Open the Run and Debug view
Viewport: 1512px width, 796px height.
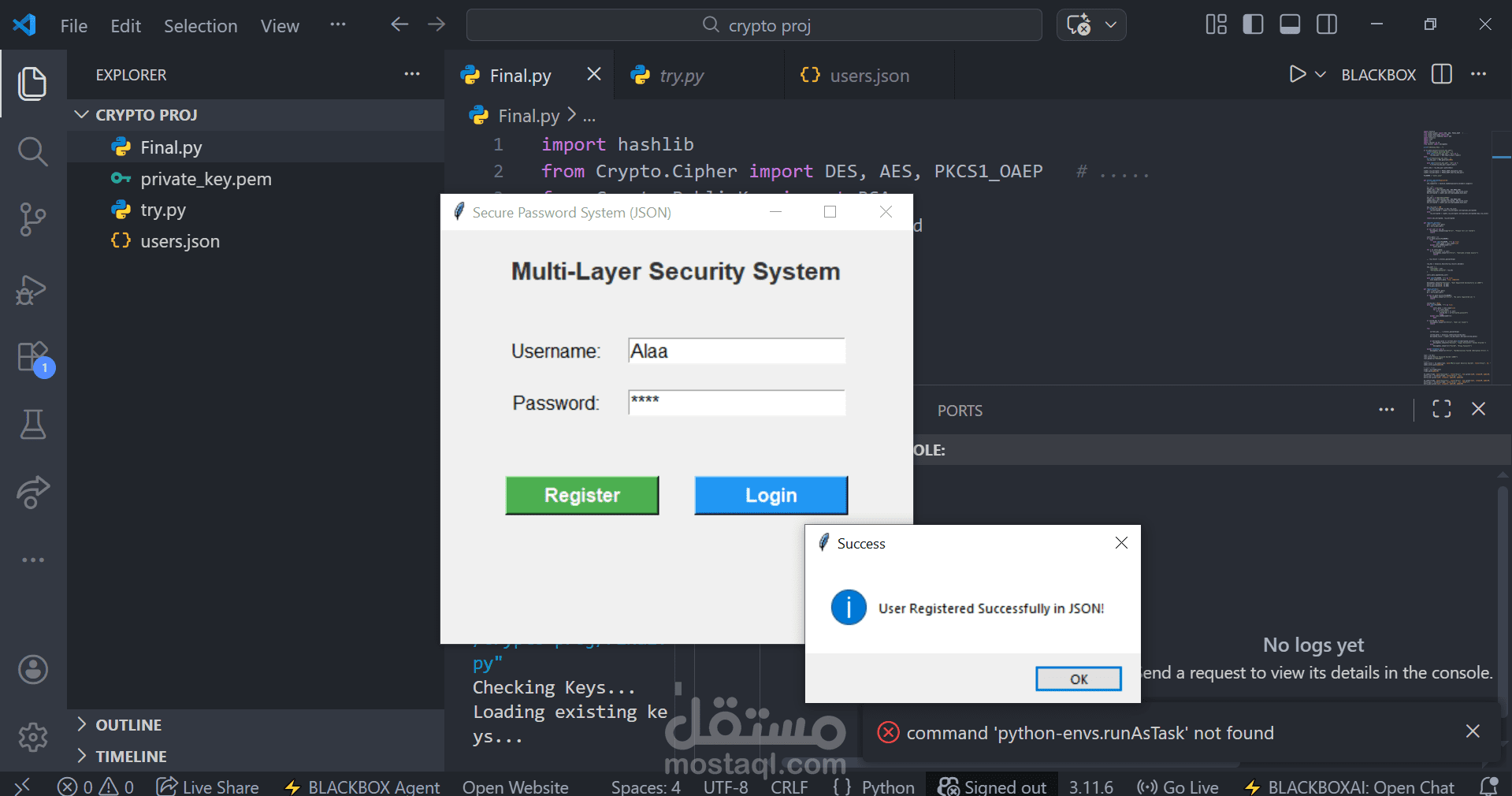32,290
